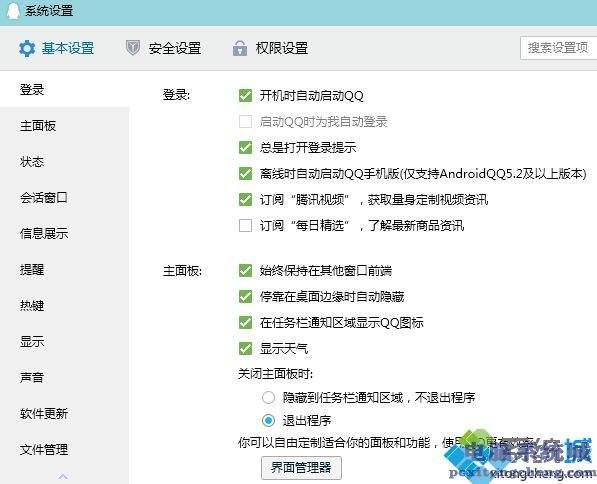Open 热键 settings in sidebar
The width and height of the screenshot is (597, 484).
(32, 305)
